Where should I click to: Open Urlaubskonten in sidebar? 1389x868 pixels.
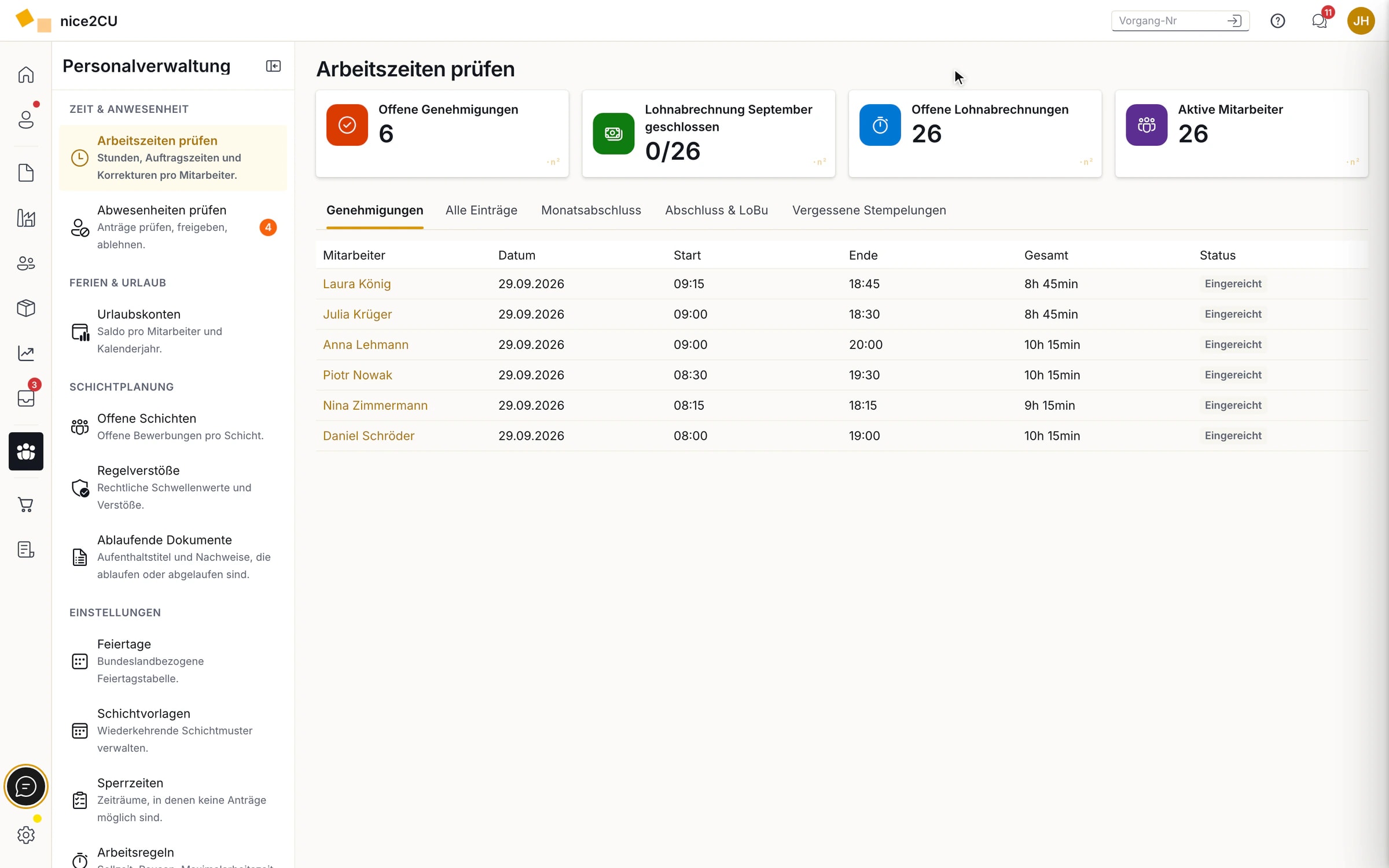coord(172,331)
